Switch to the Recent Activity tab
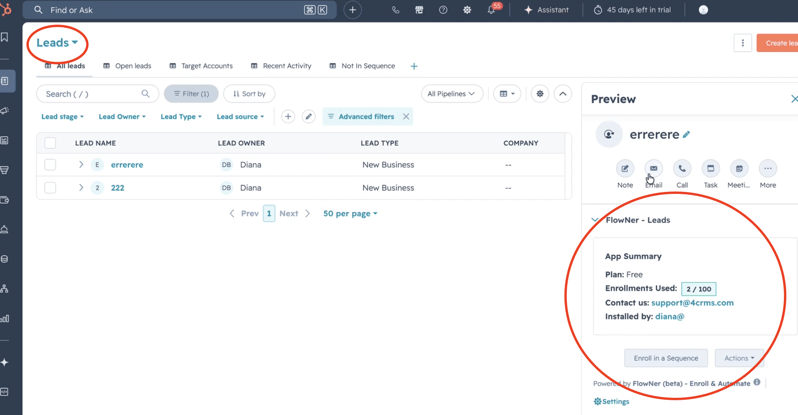Screen dimensions: 798x415 tap(281, 66)
